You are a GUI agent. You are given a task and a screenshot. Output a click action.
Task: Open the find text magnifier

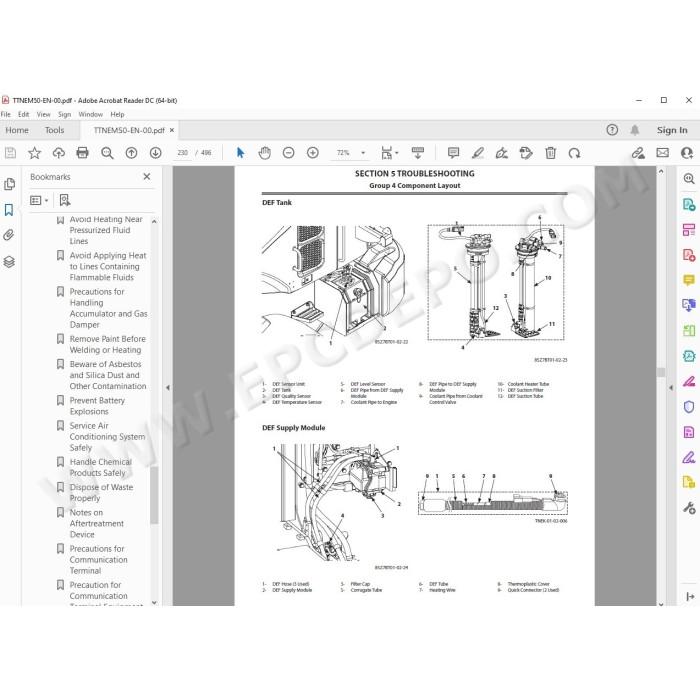coord(107,153)
